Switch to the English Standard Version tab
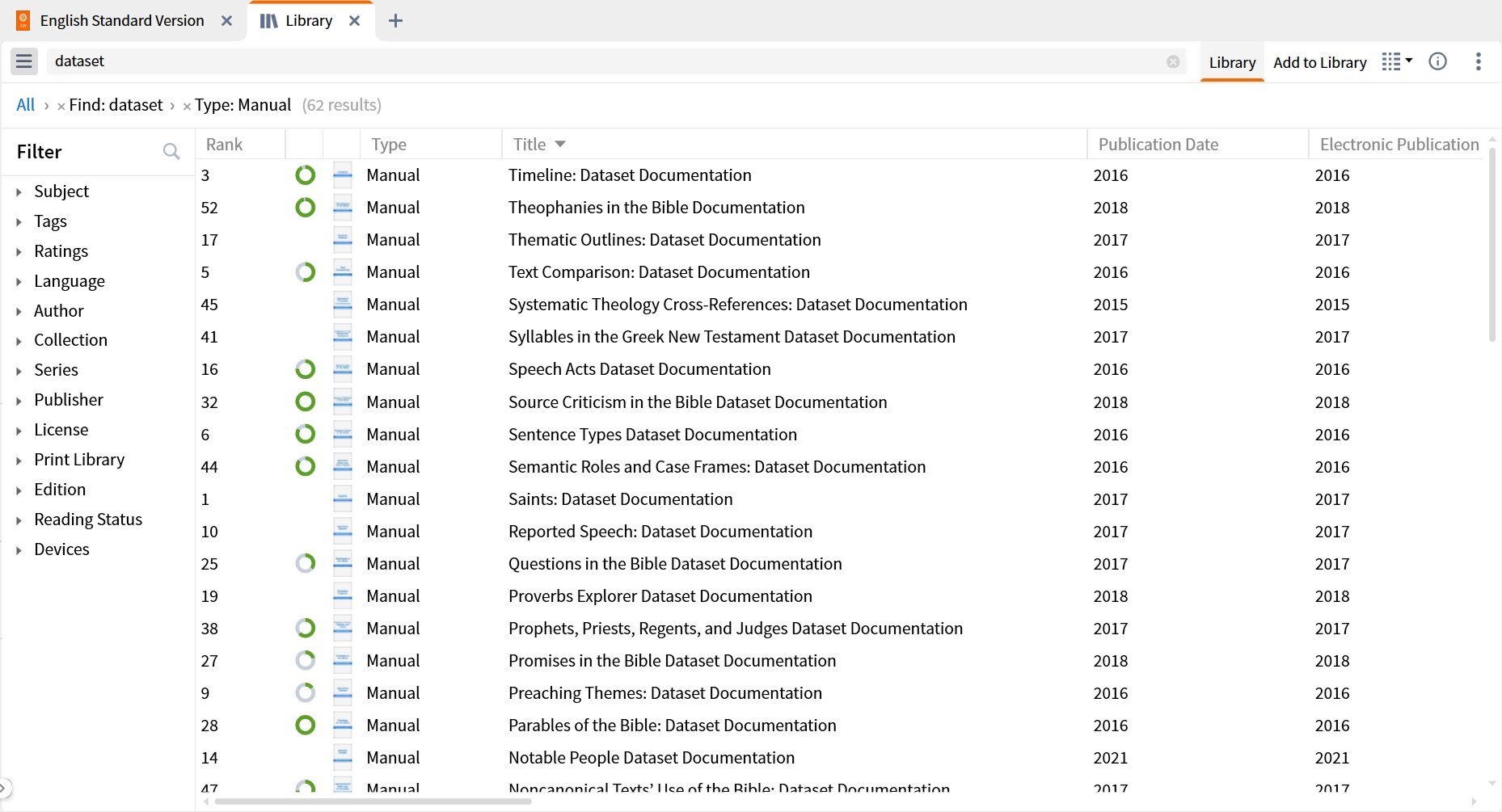Viewport: 1502px width, 812px height. (x=122, y=21)
